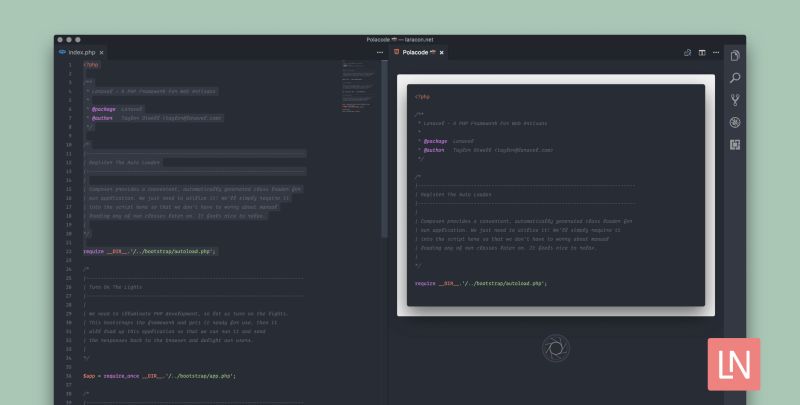Click the <?php opening tag in editor
Image resolution: width=800 pixels, height=405 pixels.
click(x=91, y=65)
